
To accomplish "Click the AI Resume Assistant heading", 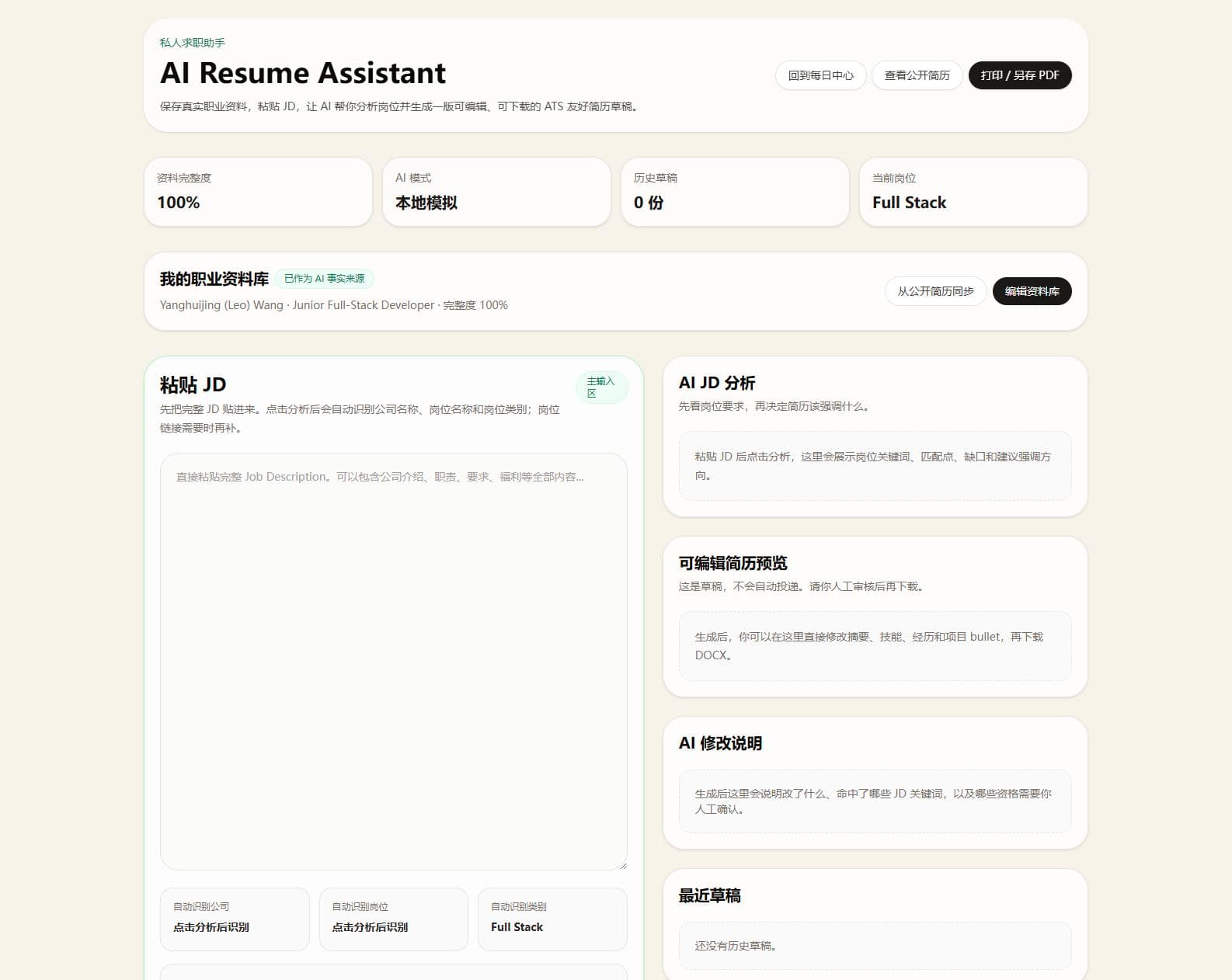I will pos(303,73).
